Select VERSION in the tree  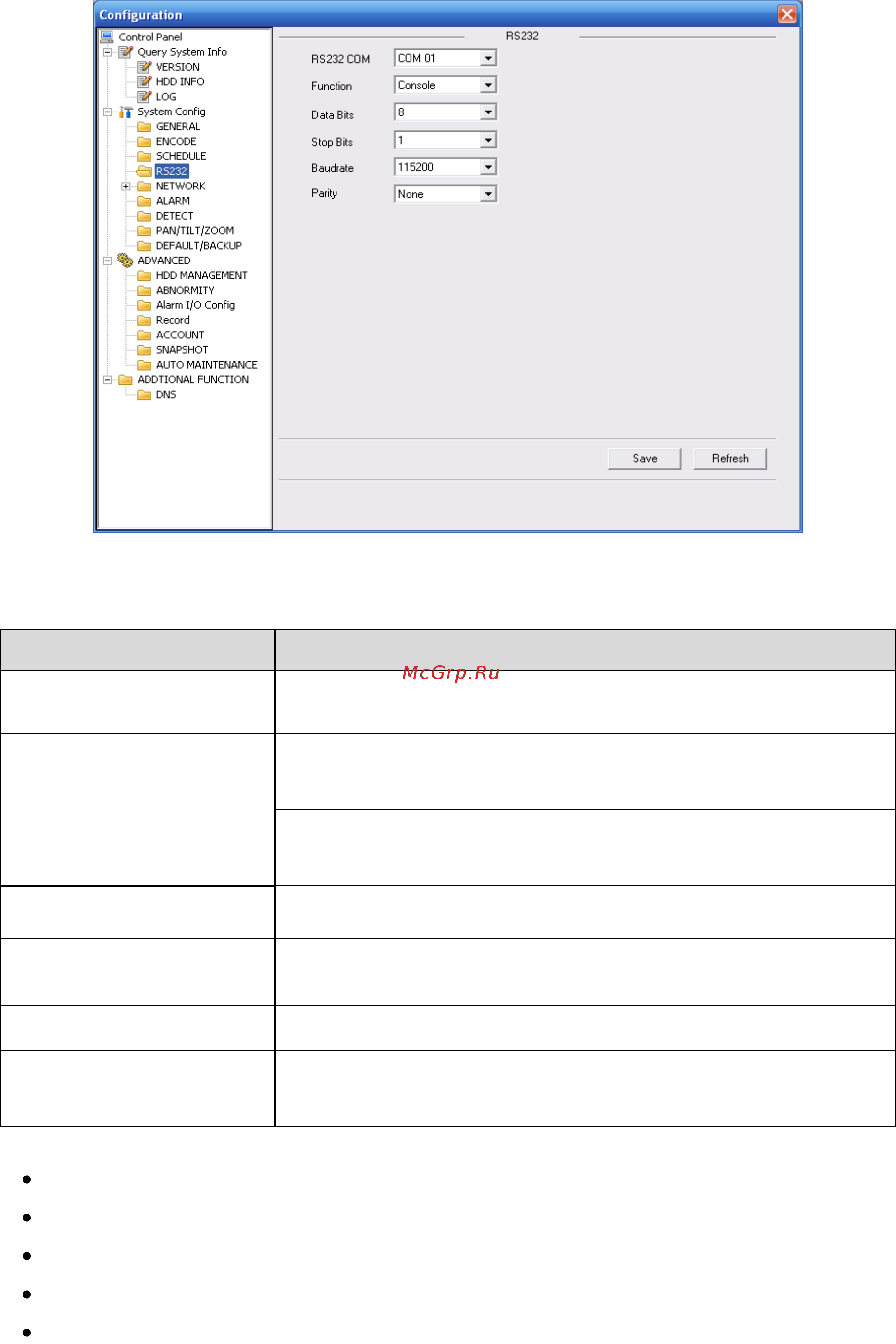click(x=178, y=67)
